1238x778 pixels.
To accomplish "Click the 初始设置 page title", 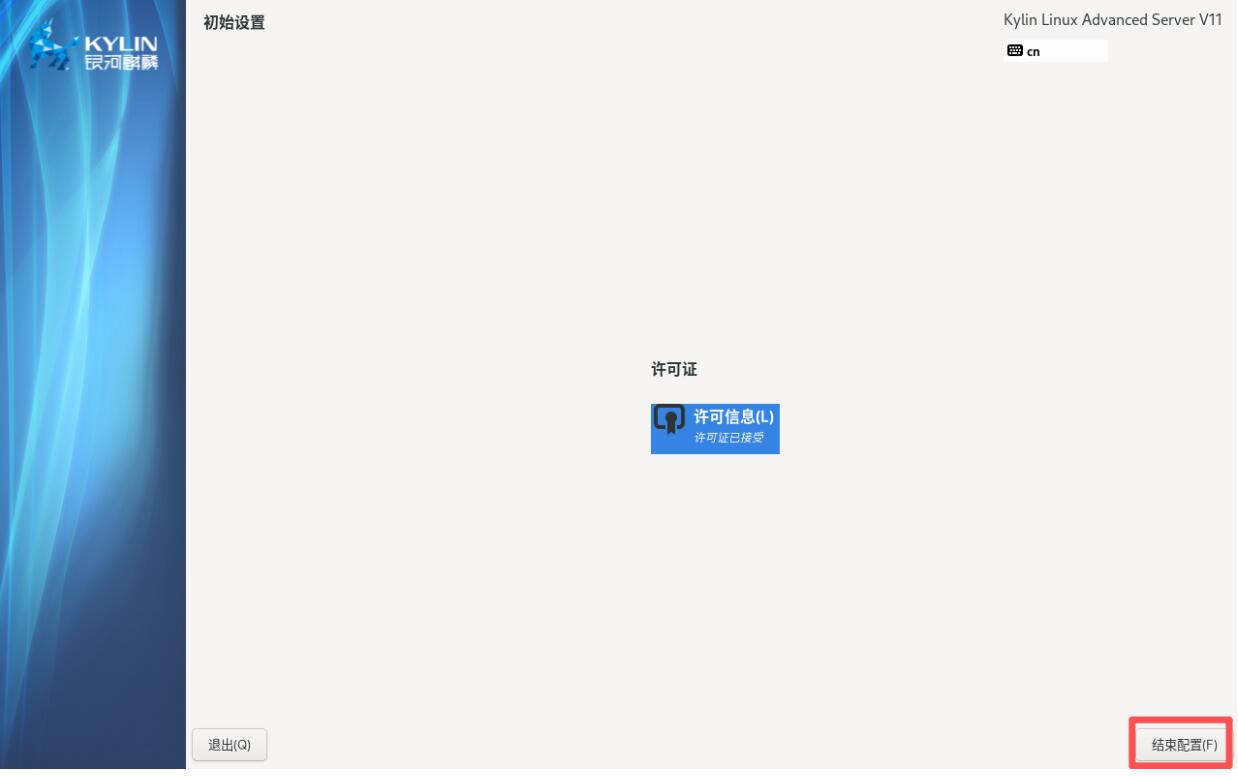I will (x=234, y=22).
